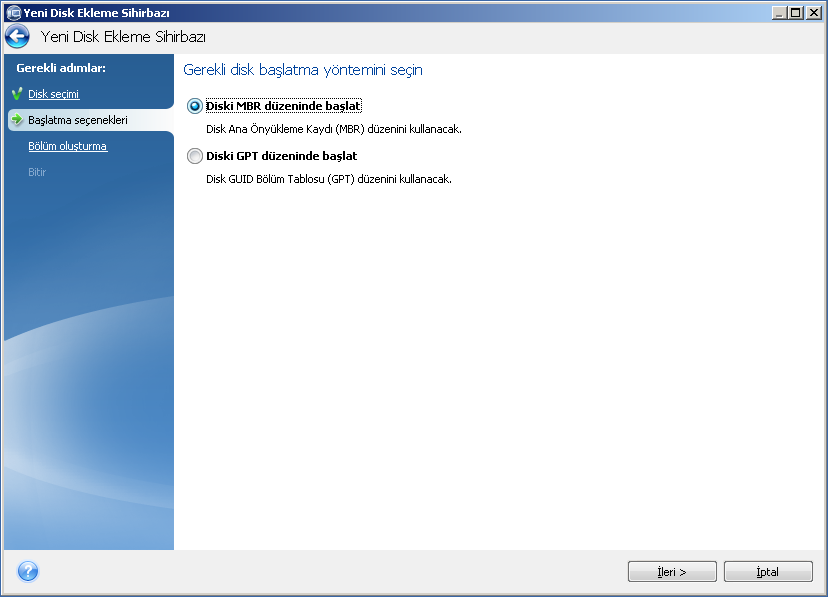This screenshot has height=597, width=828.
Task: Click the wizard app icon in title bar
Action: tap(13, 13)
